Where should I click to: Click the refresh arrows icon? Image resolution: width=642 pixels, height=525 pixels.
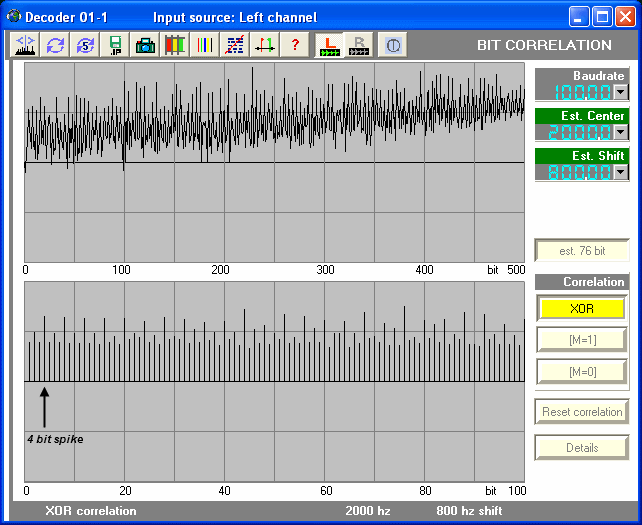pos(55,45)
